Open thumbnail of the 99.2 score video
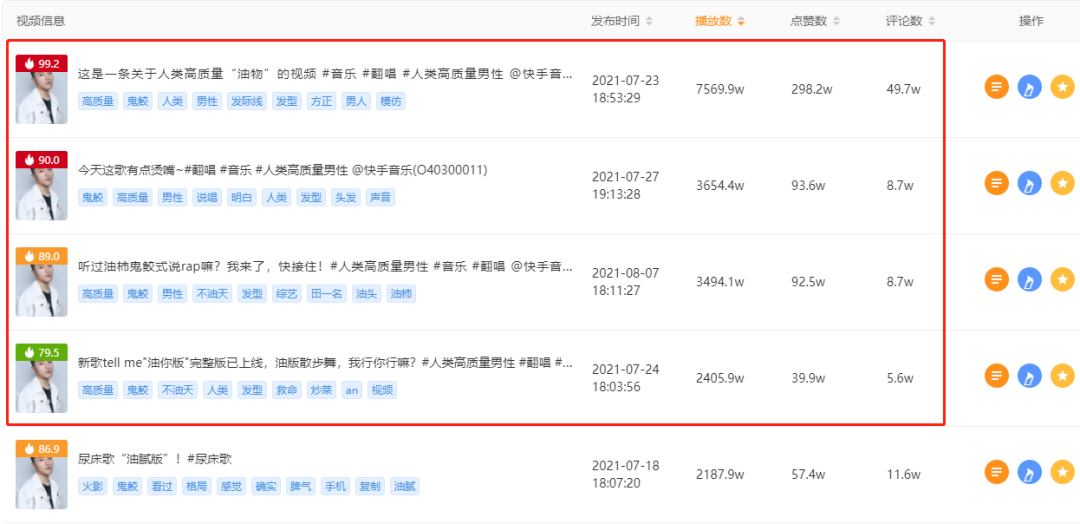The image size is (1080, 524). pyautogui.click(x=41, y=89)
